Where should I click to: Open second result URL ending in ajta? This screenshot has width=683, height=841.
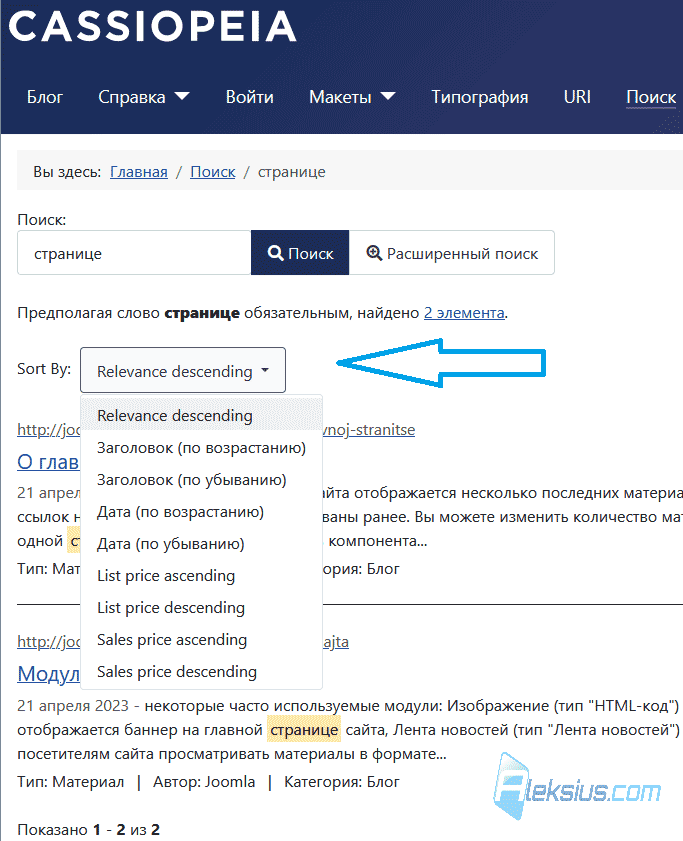pyautogui.click(x=336, y=641)
